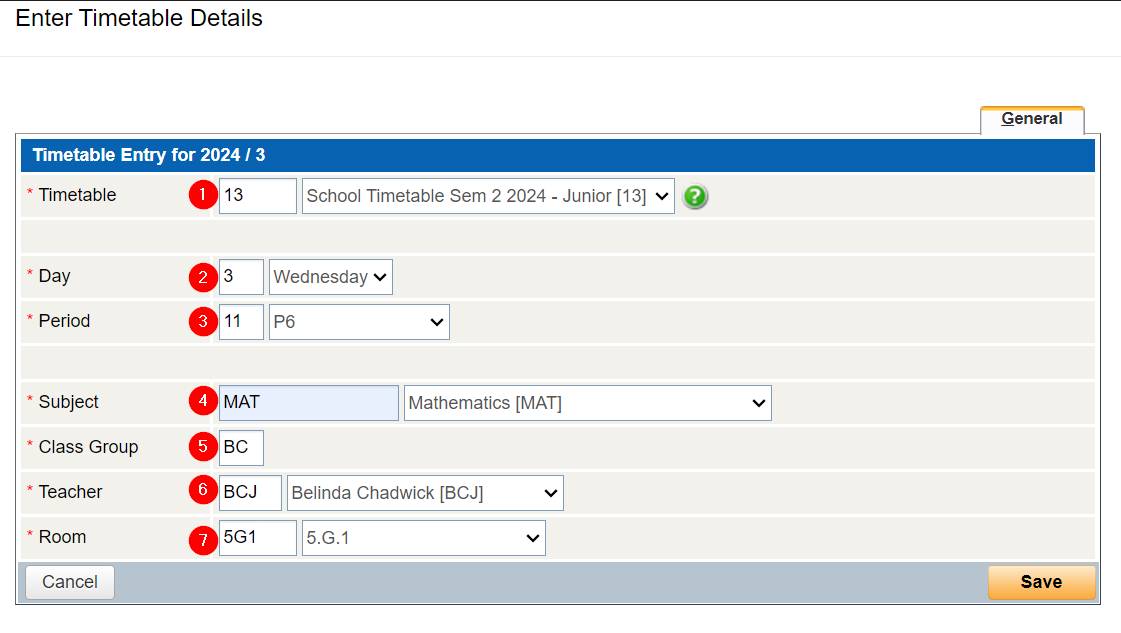Click the green help icon beside Timetable

(x=695, y=197)
